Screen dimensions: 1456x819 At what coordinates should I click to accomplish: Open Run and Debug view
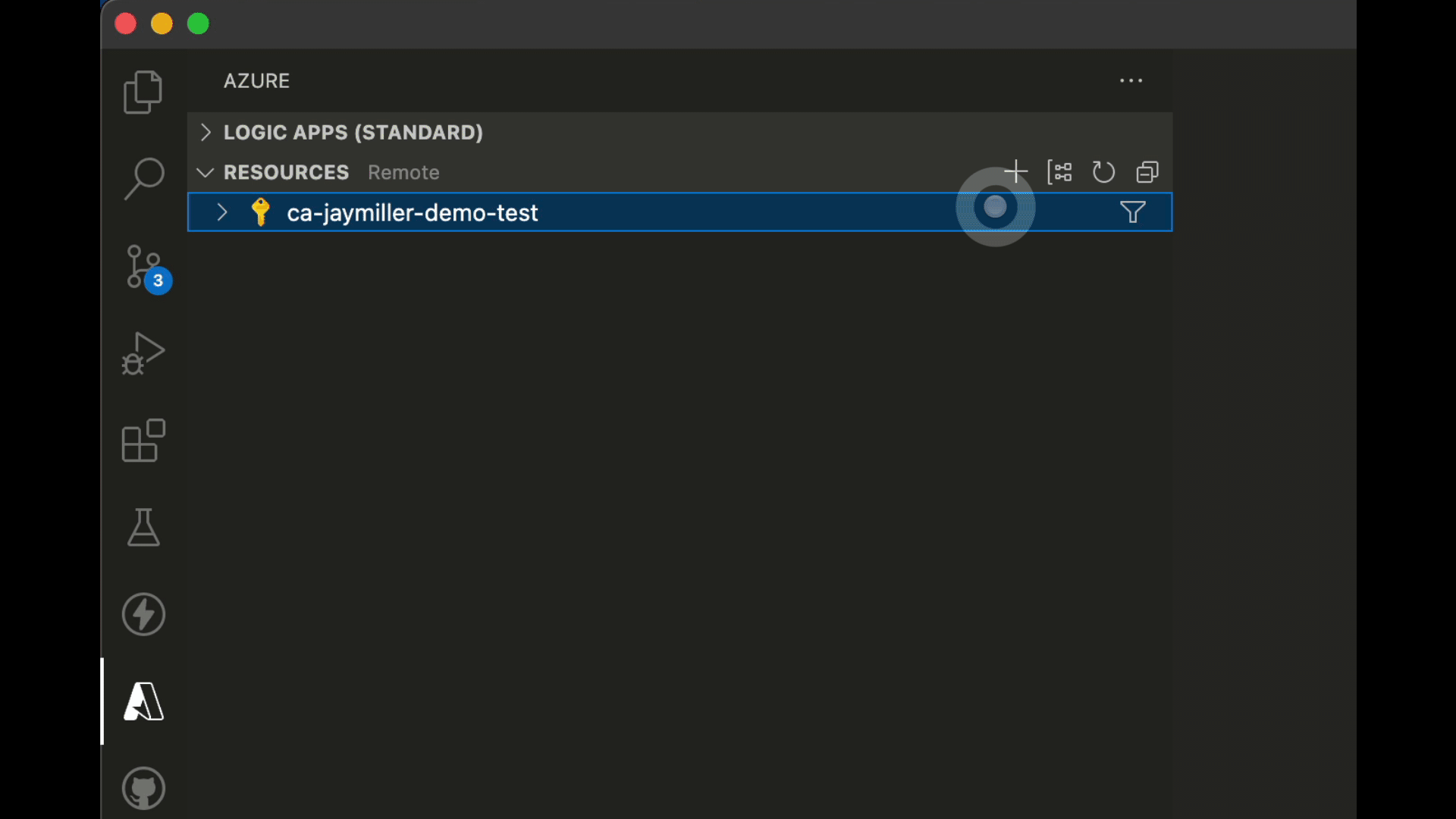tap(143, 353)
